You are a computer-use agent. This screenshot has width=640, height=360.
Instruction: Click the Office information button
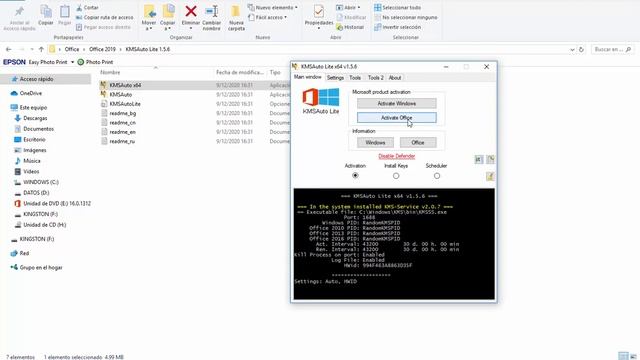pos(418,142)
